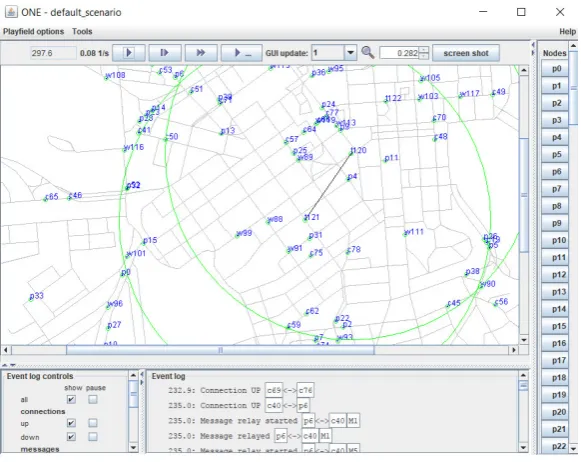Click node t121 on the map
This screenshot has width=581, height=462.
311,217
